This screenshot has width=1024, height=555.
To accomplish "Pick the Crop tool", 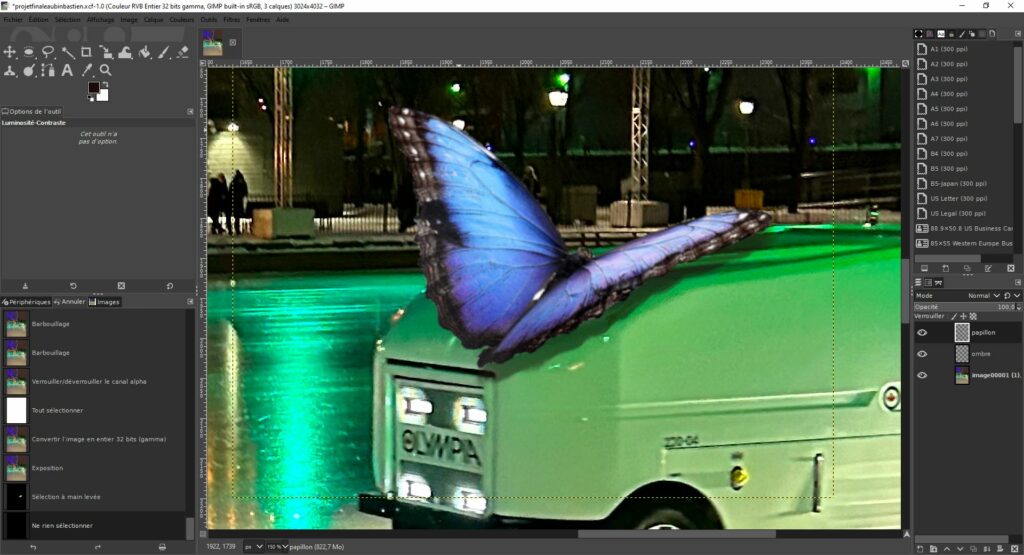I will click(86, 52).
